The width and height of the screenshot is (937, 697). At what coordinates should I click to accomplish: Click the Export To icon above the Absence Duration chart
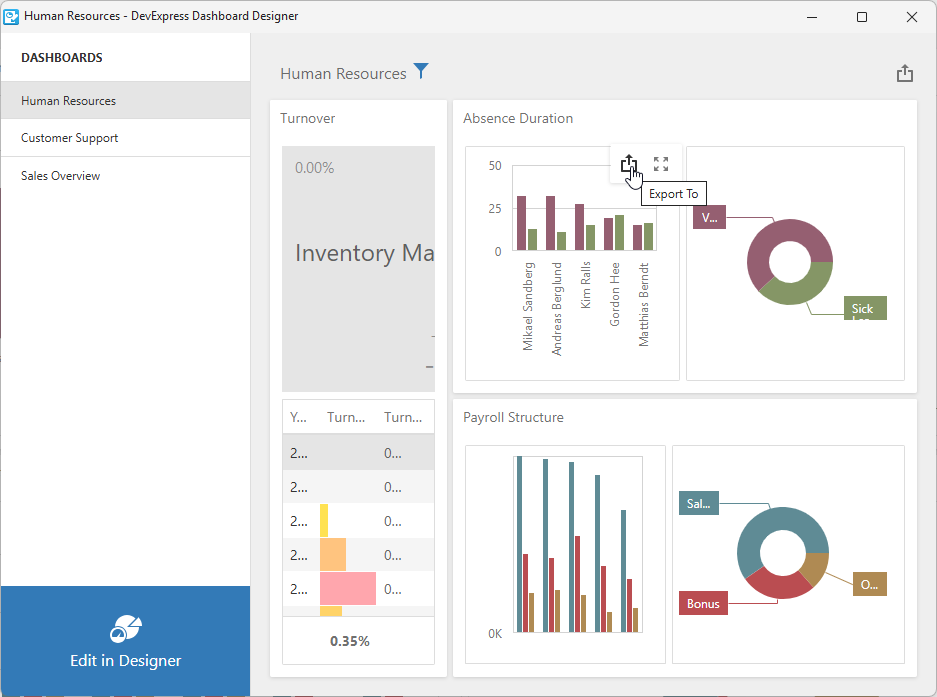click(629, 164)
